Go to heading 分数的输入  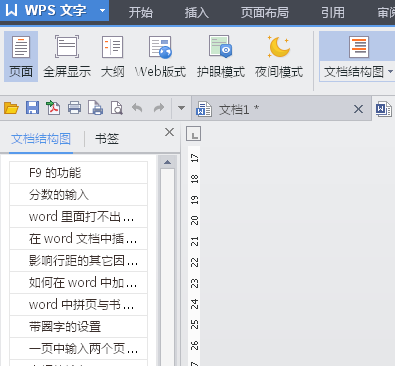[78, 195]
